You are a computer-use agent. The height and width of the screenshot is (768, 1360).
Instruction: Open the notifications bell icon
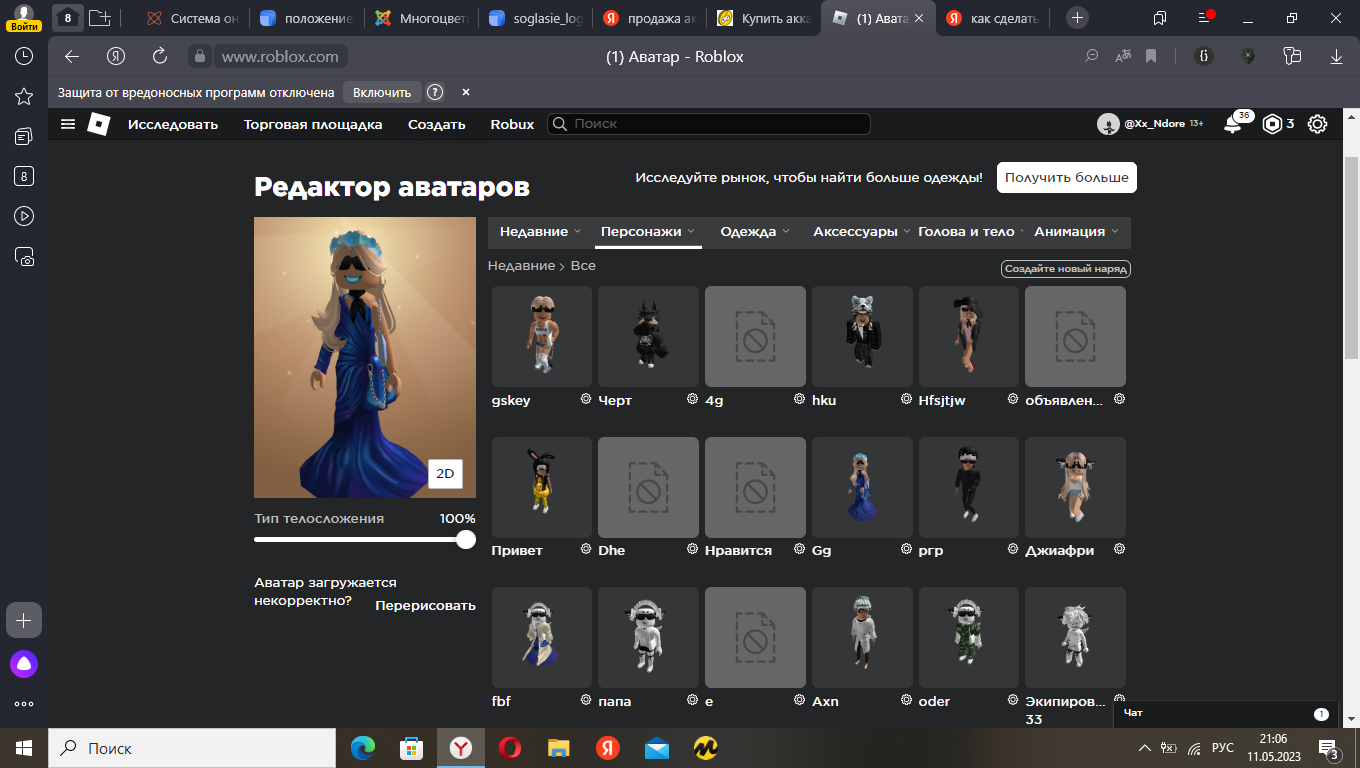click(1232, 125)
